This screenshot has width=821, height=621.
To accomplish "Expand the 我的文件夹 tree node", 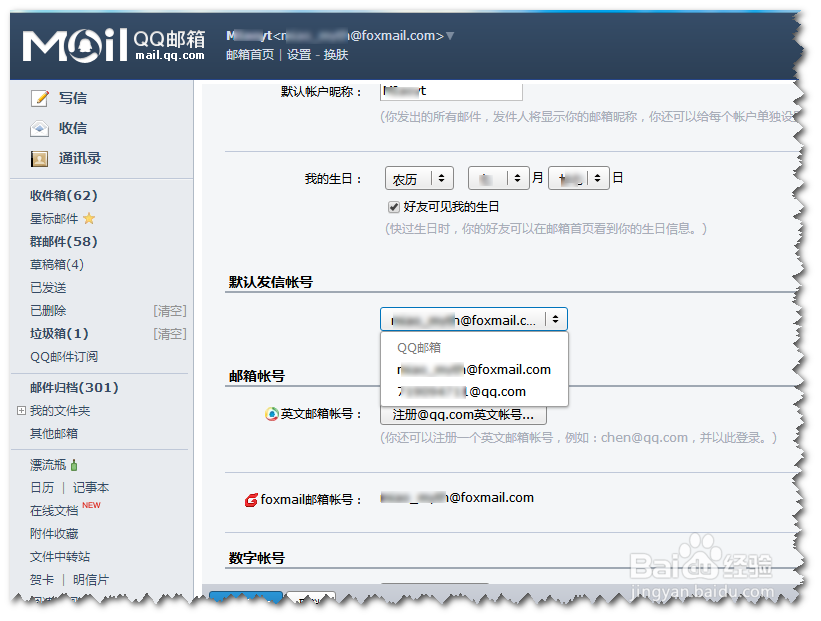I will point(21,411).
